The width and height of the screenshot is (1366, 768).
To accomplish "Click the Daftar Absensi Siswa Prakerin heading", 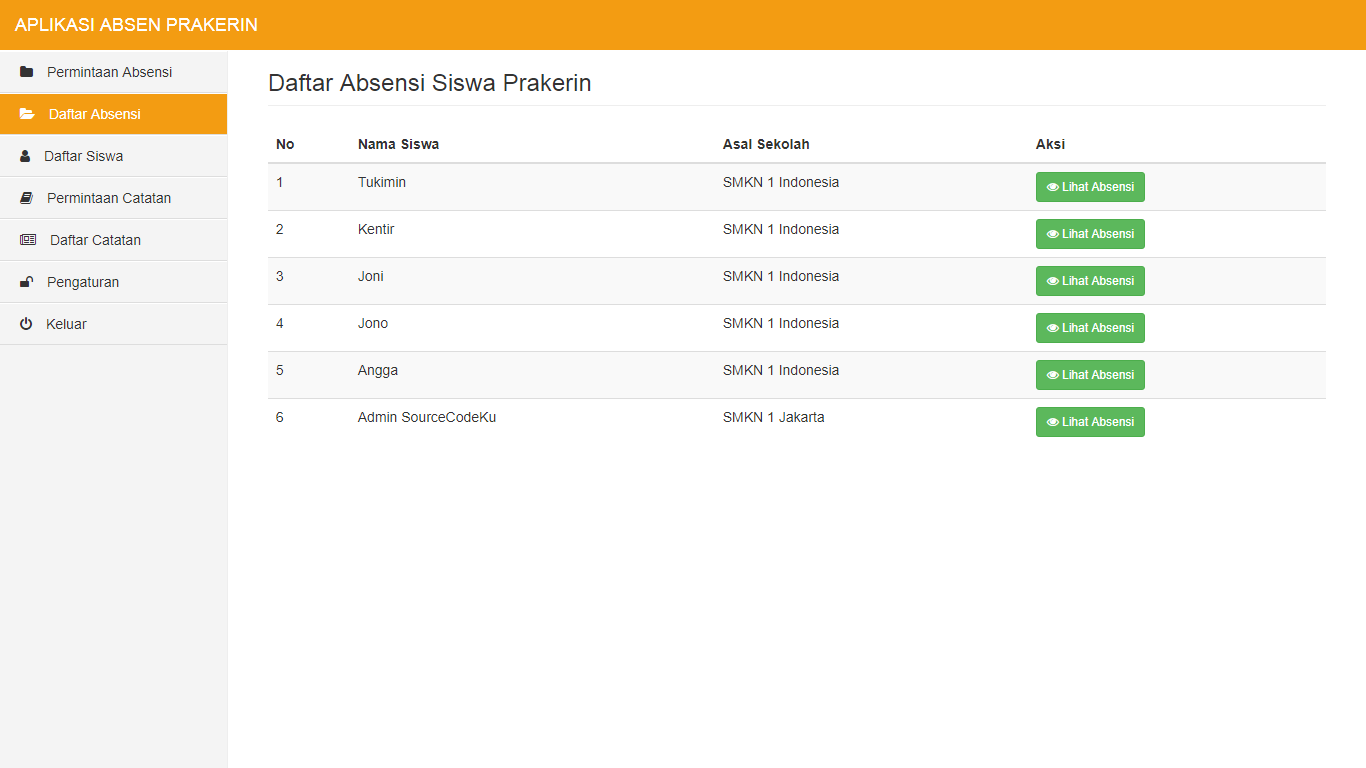I will click(x=430, y=83).
